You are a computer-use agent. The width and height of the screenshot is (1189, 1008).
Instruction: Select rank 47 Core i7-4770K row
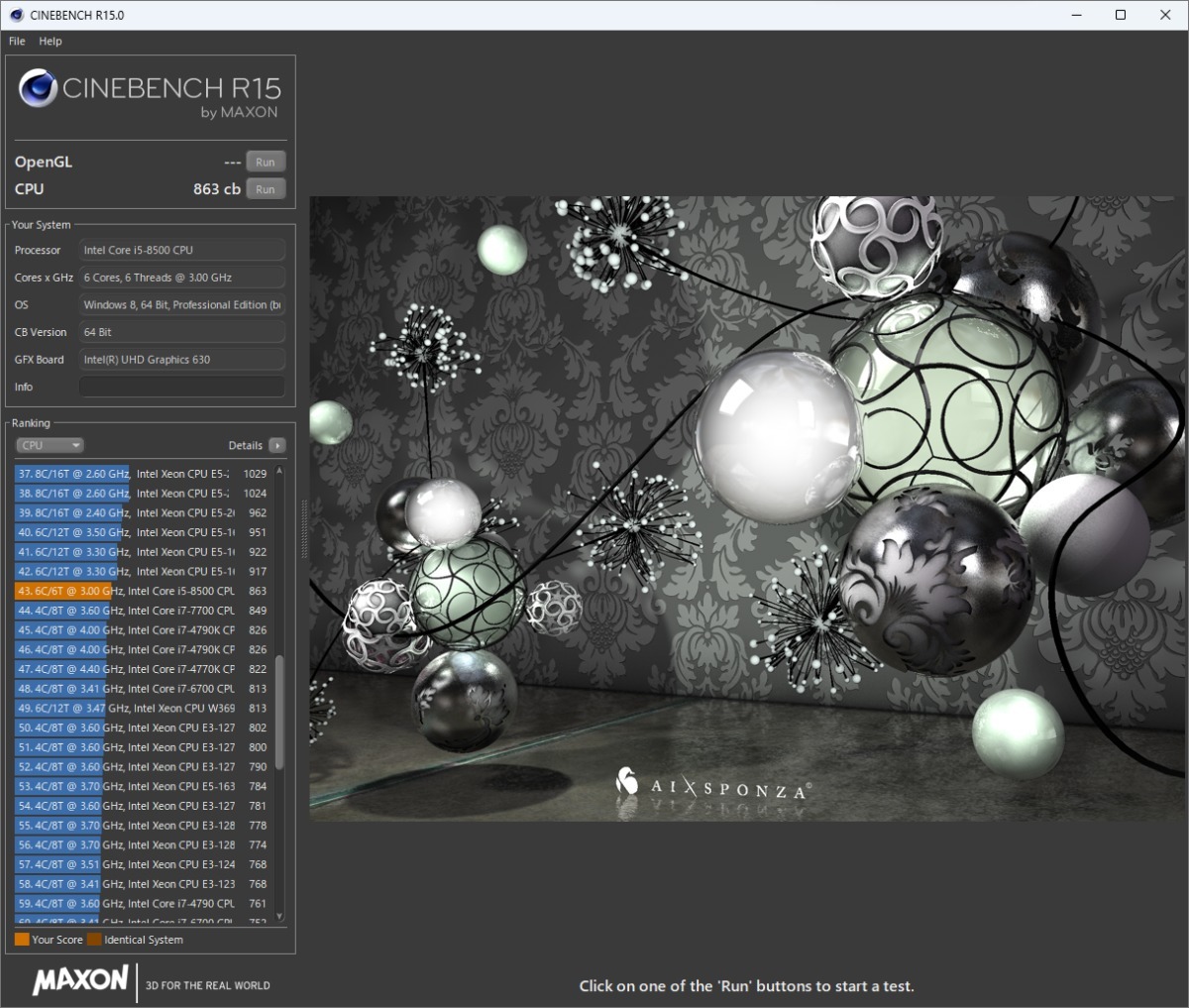(143, 669)
